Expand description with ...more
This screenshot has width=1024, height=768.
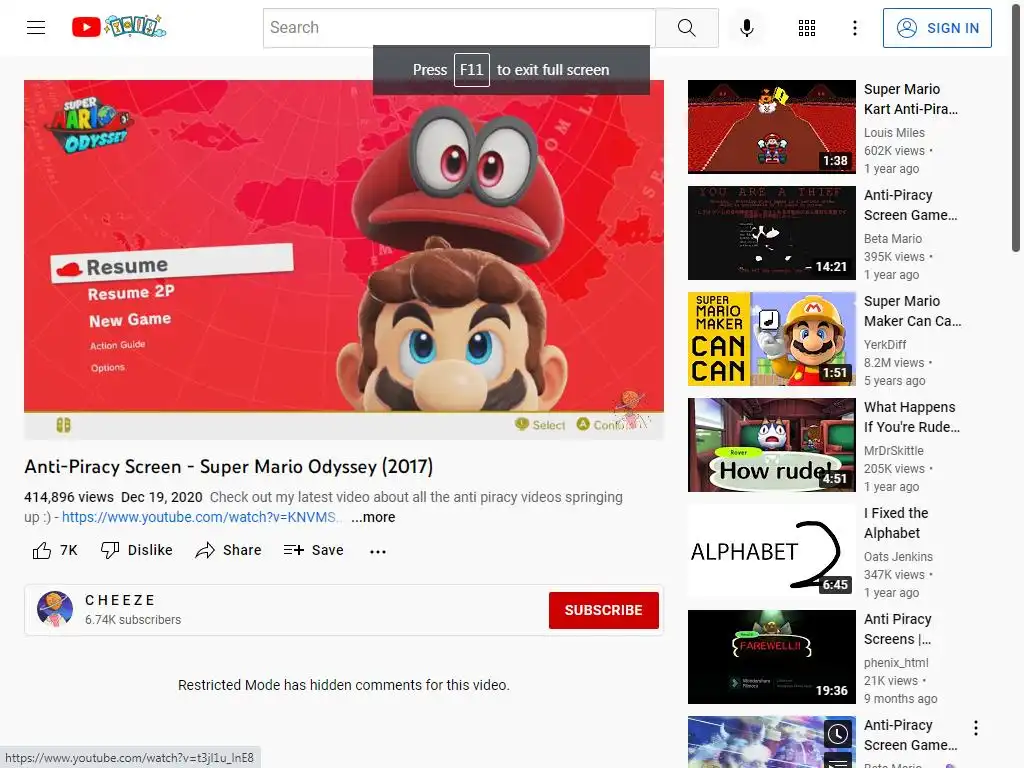click(x=373, y=517)
